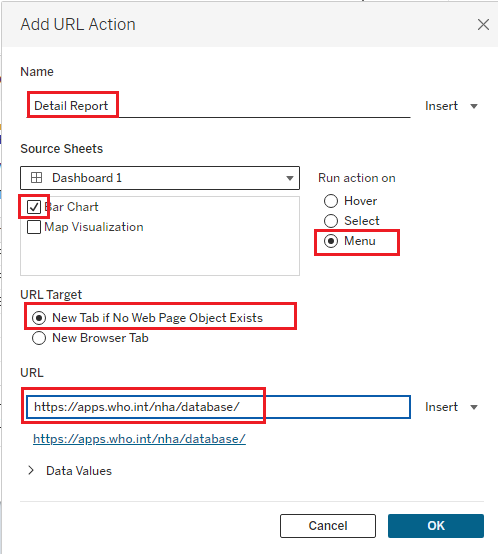The image size is (498, 554).
Task: Choose New Tab if No Web Page Object Exists
Action: [x=39, y=318]
